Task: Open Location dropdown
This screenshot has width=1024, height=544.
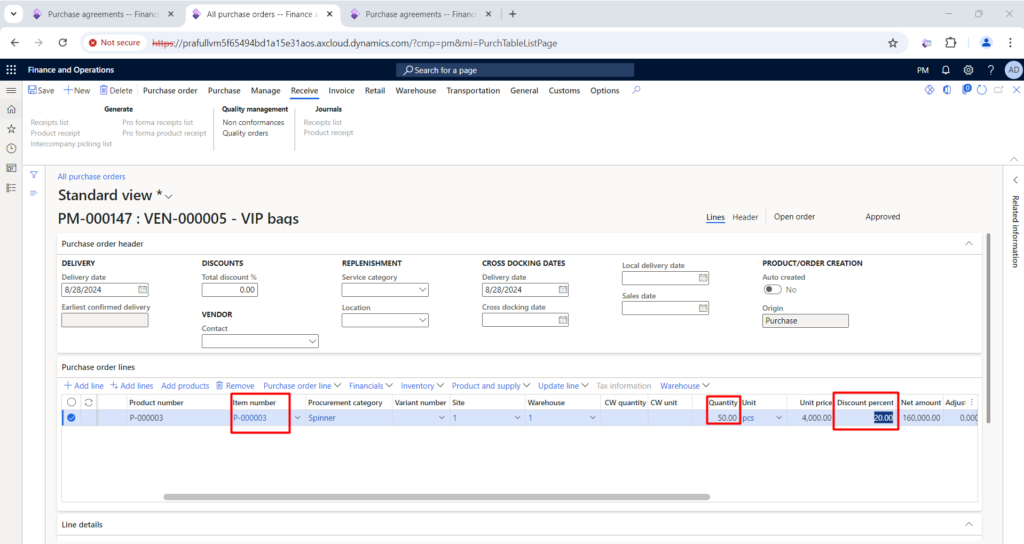Action: click(x=423, y=320)
